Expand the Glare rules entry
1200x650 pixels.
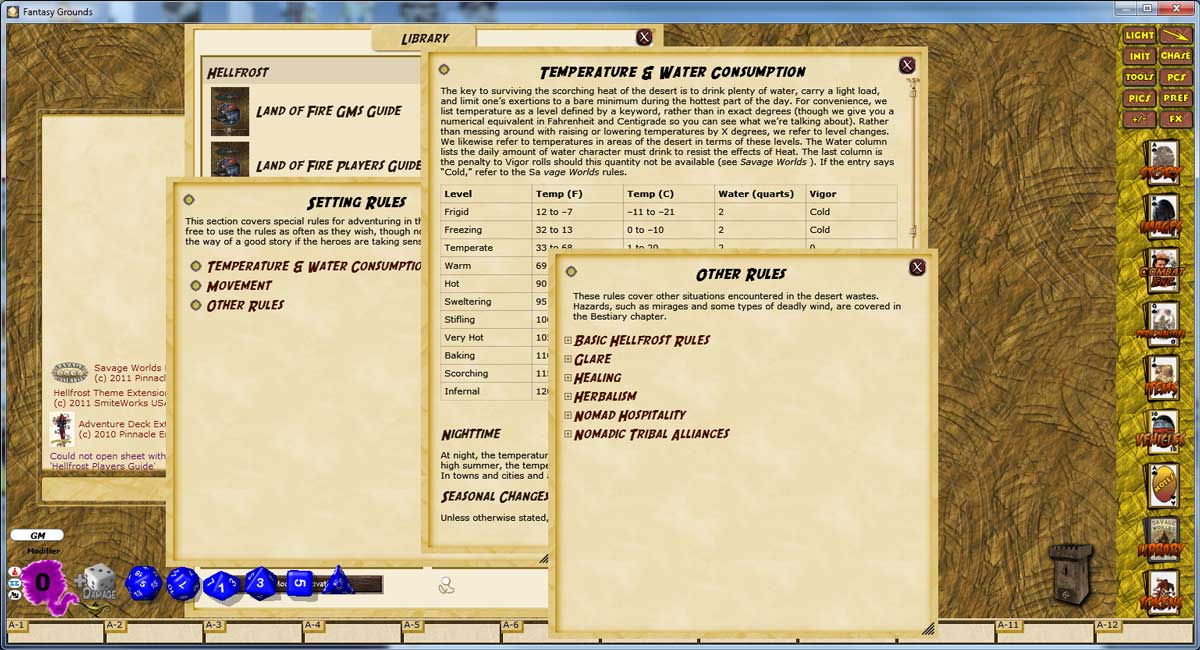569,358
